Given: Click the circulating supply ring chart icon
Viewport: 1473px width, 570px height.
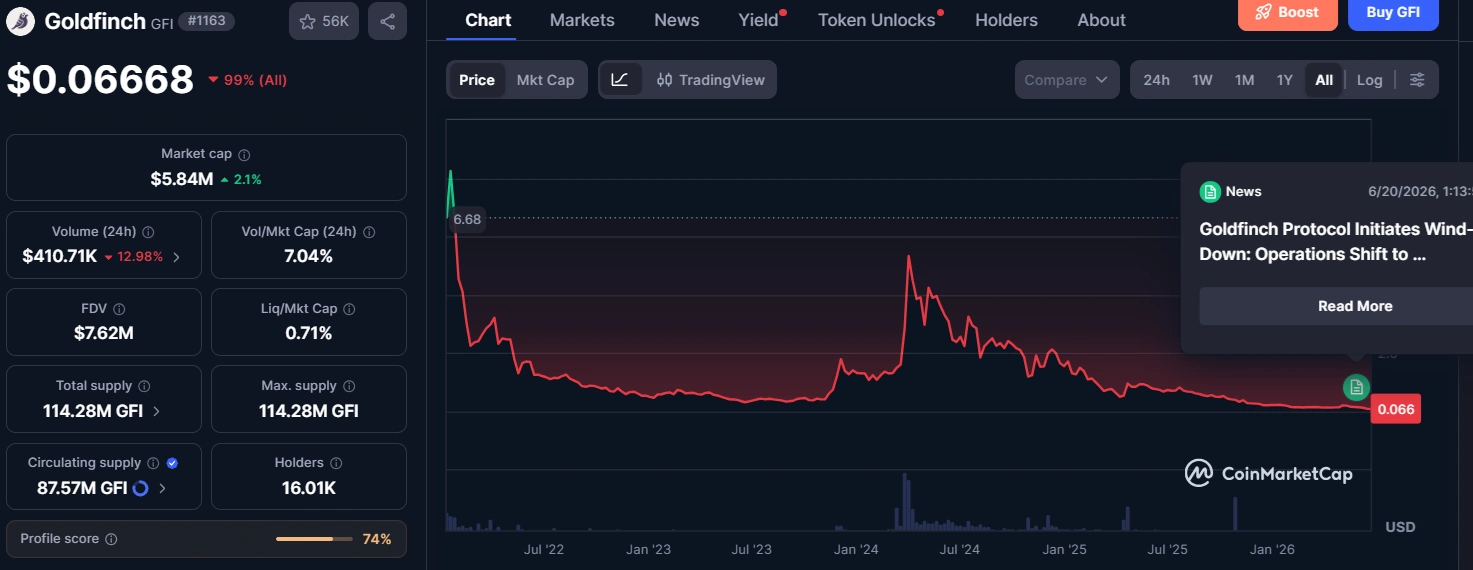Looking at the screenshot, I should pos(140,488).
